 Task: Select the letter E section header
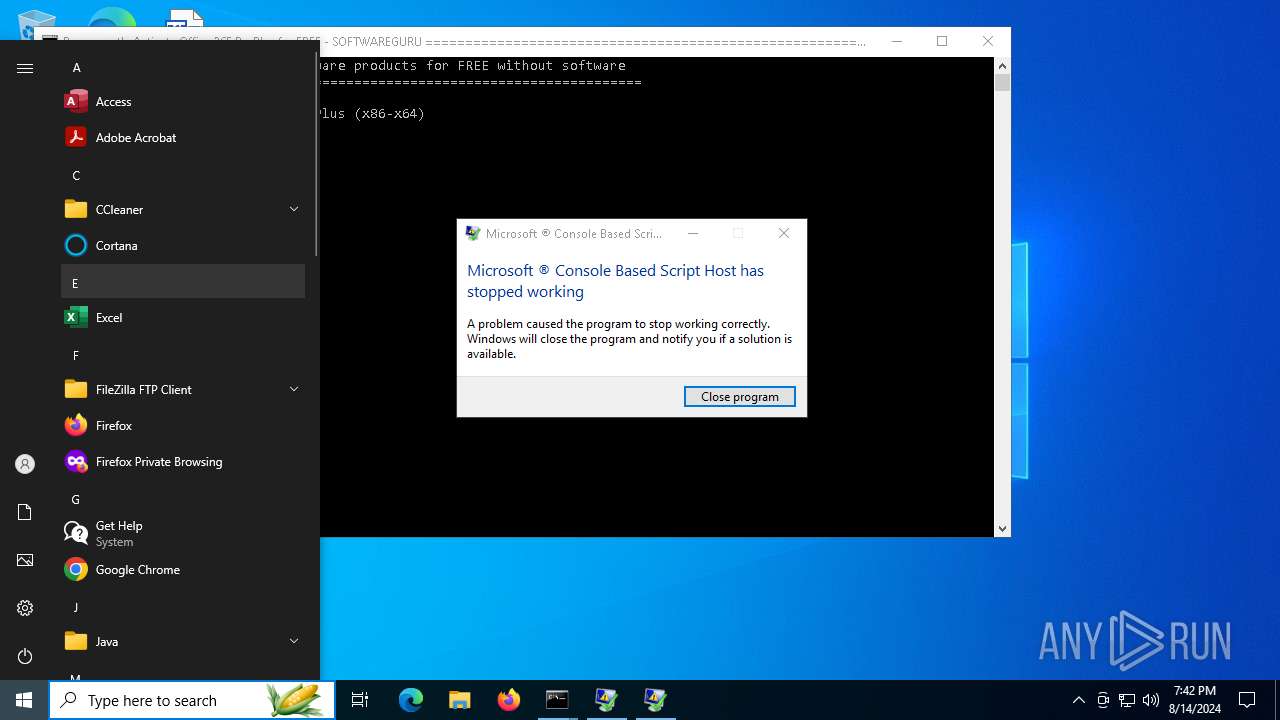183,282
